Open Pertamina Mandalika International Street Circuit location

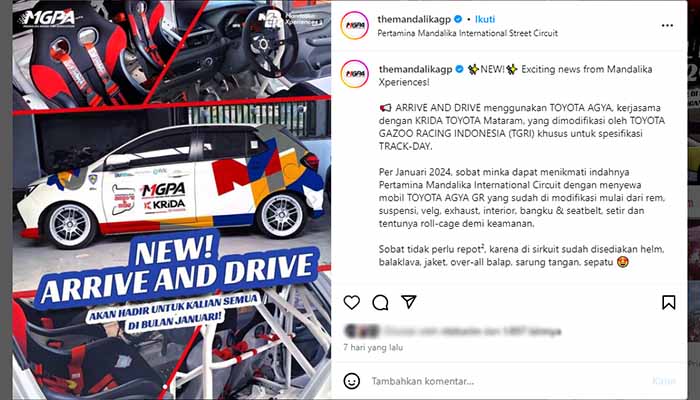point(467,33)
